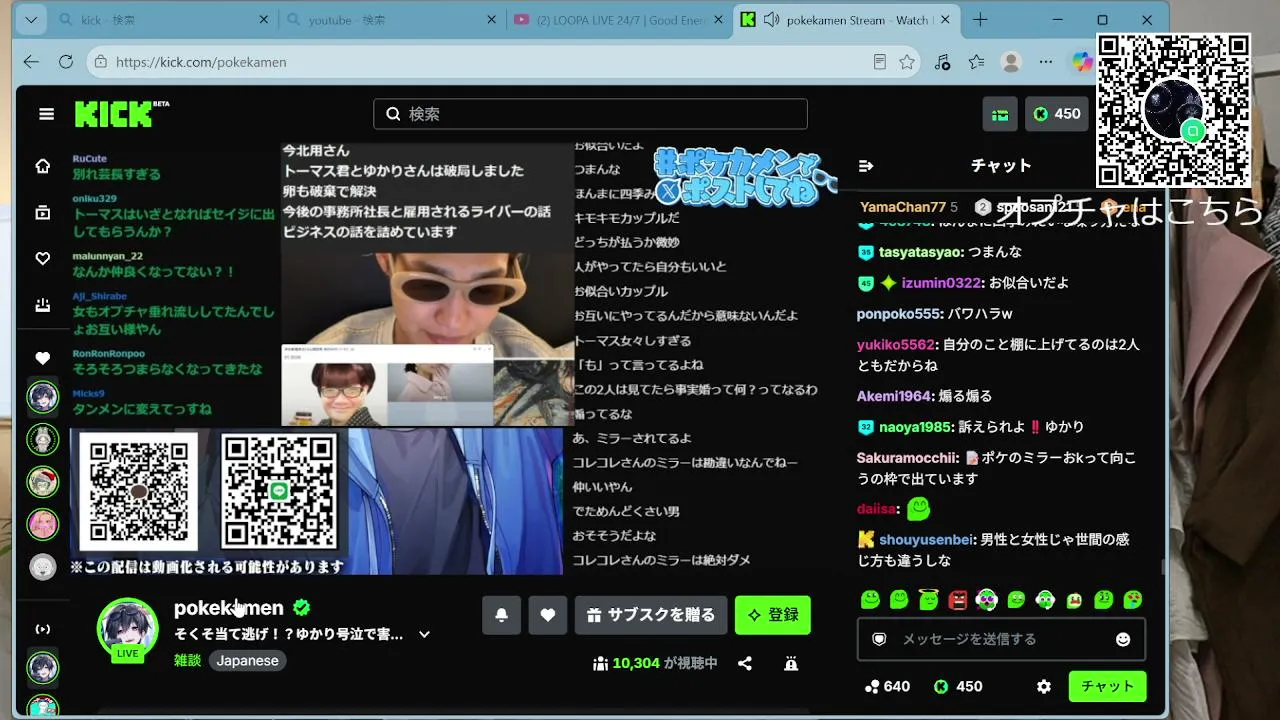Open user shouyusenbei in chat
This screenshot has width=1280, height=720.
(926, 540)
